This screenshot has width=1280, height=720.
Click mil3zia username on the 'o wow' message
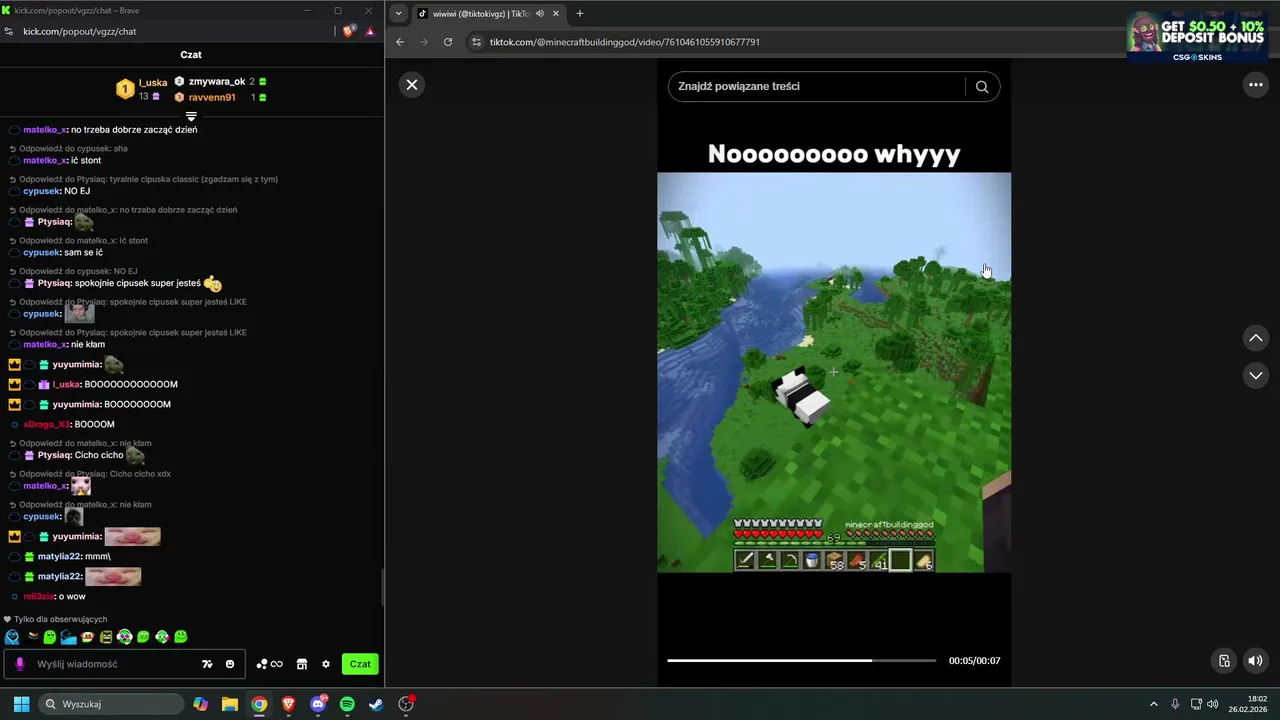pyautogui.click(x=39, y=596)
